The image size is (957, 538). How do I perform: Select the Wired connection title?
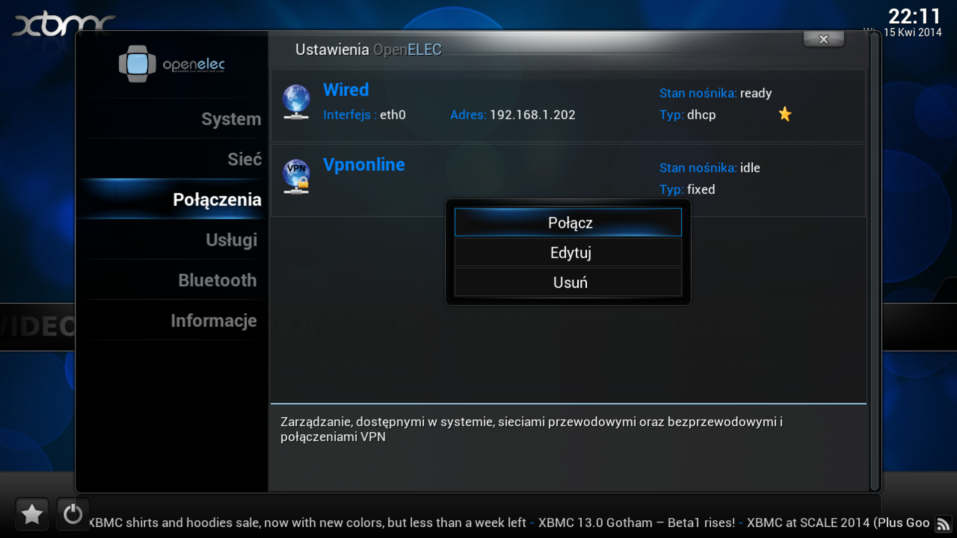click(x=345, y=90)
